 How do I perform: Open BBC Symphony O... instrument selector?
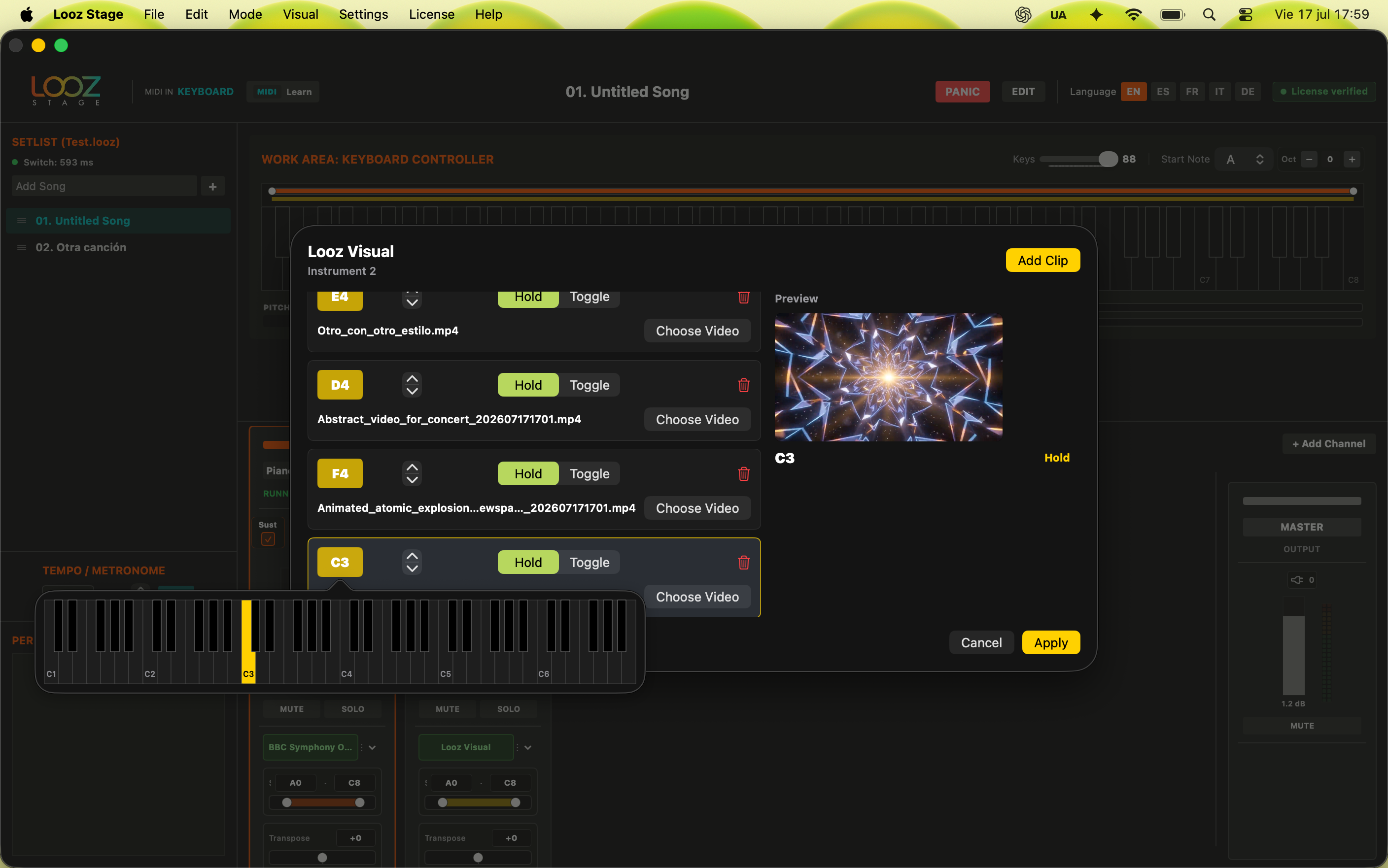(310, 747)
